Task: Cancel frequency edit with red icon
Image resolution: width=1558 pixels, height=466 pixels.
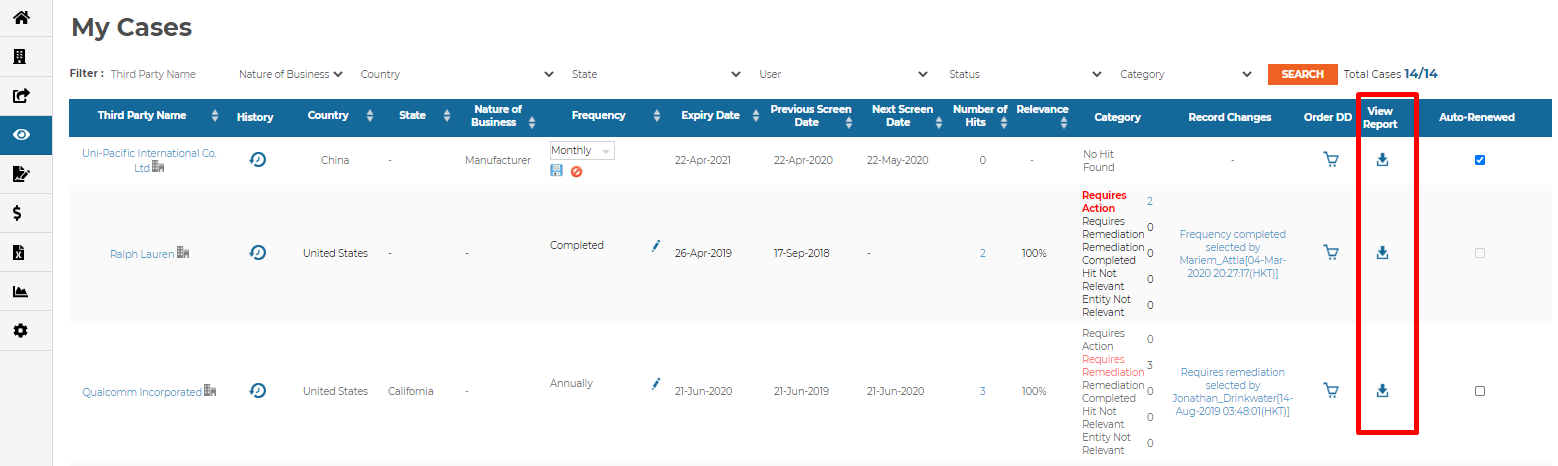Action: point(576,171)
